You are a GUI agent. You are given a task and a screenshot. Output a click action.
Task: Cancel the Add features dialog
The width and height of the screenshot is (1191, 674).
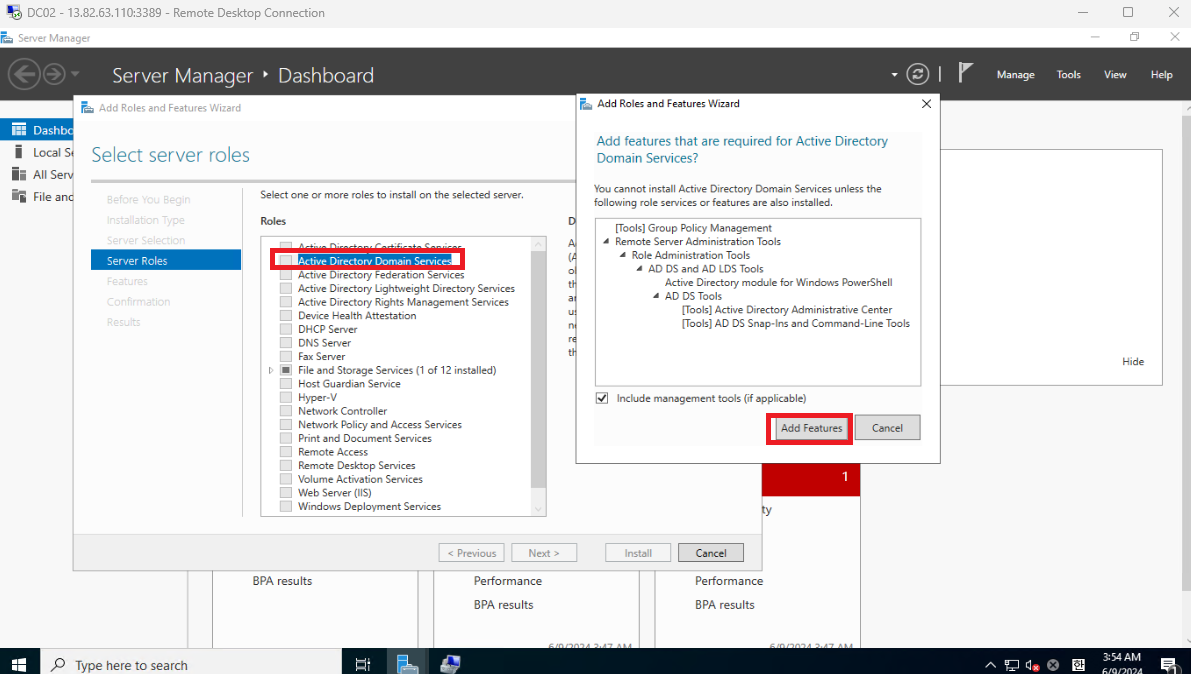point(887,428)
